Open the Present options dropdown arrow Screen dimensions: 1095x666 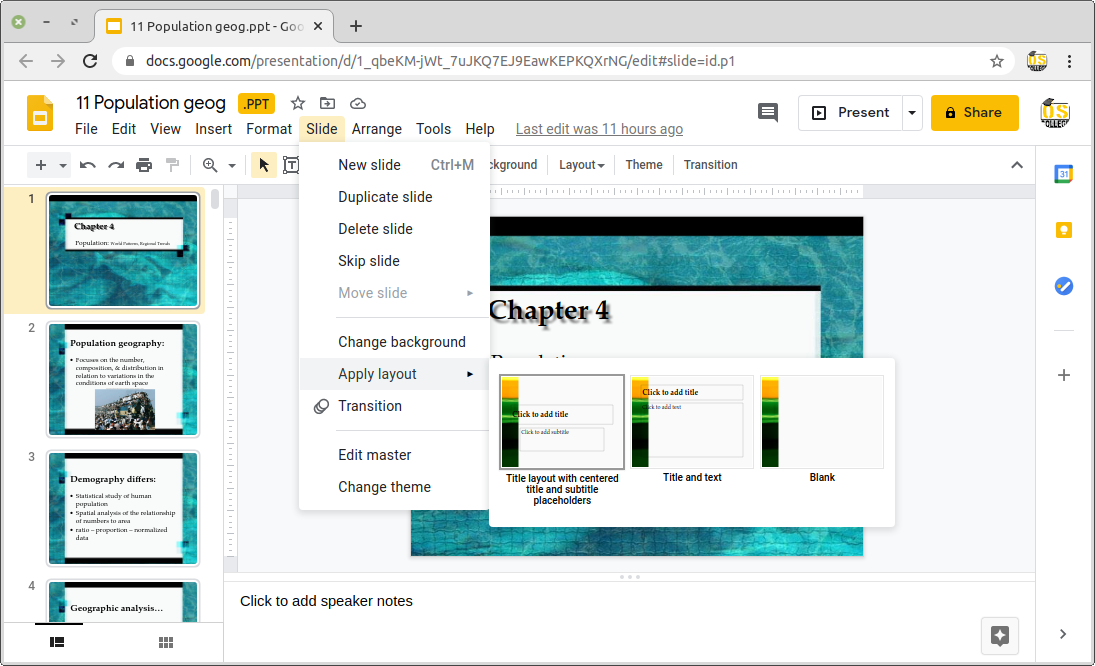[912, 113]
